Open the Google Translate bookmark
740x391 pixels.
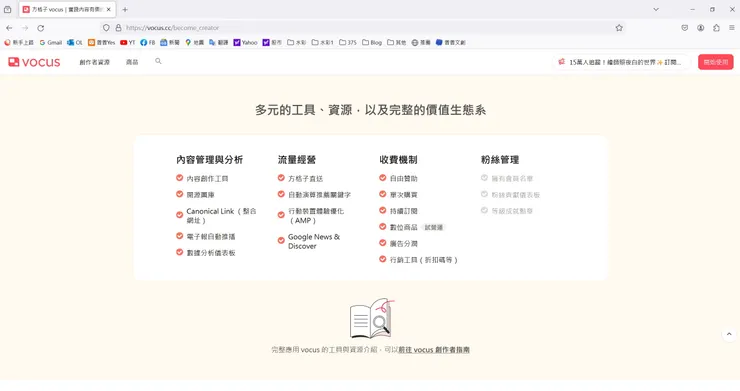219,42
